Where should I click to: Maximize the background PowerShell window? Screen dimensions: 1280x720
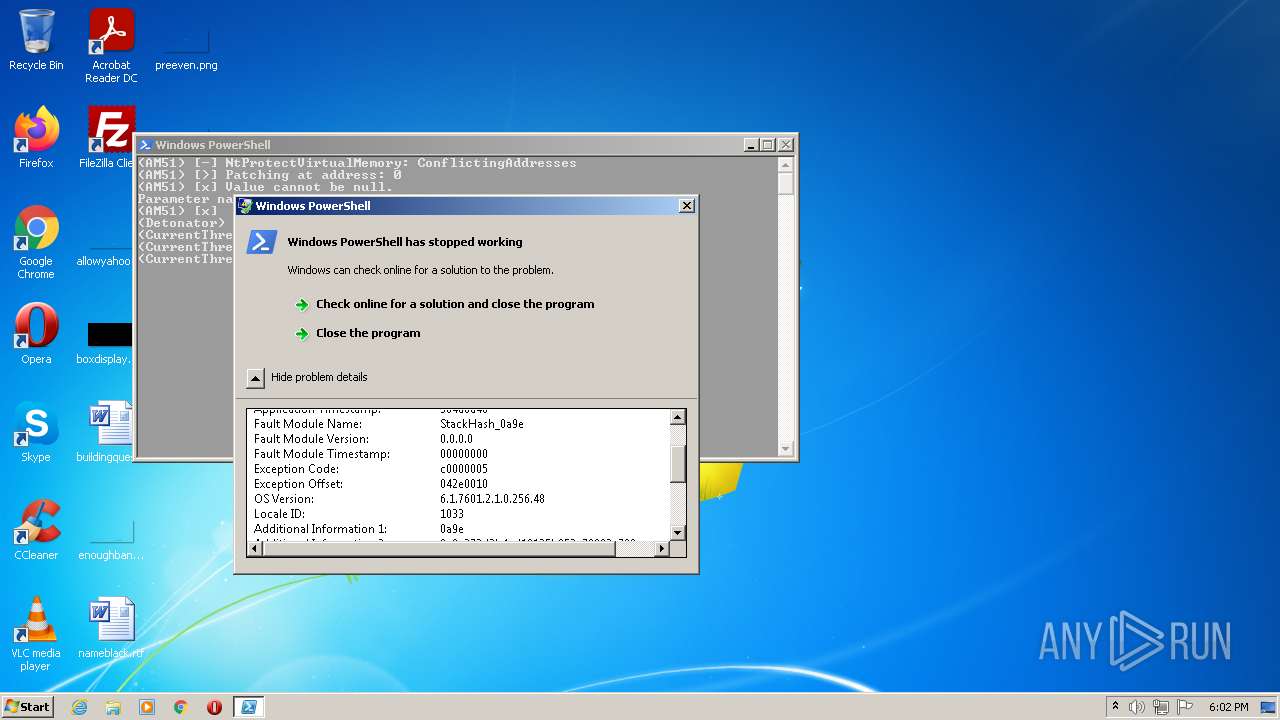tap(768, 145)
